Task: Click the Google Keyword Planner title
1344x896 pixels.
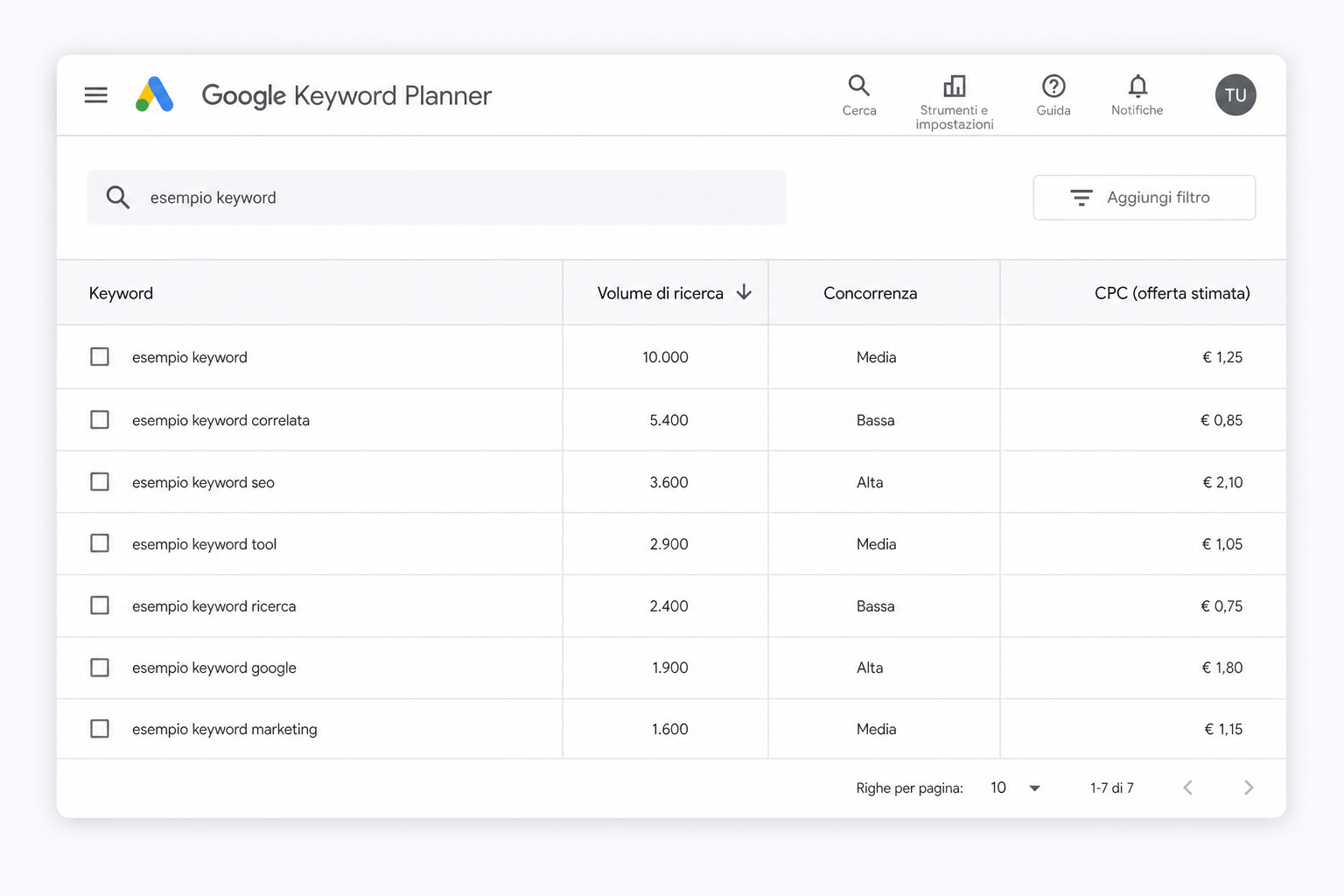Action: 346,95
